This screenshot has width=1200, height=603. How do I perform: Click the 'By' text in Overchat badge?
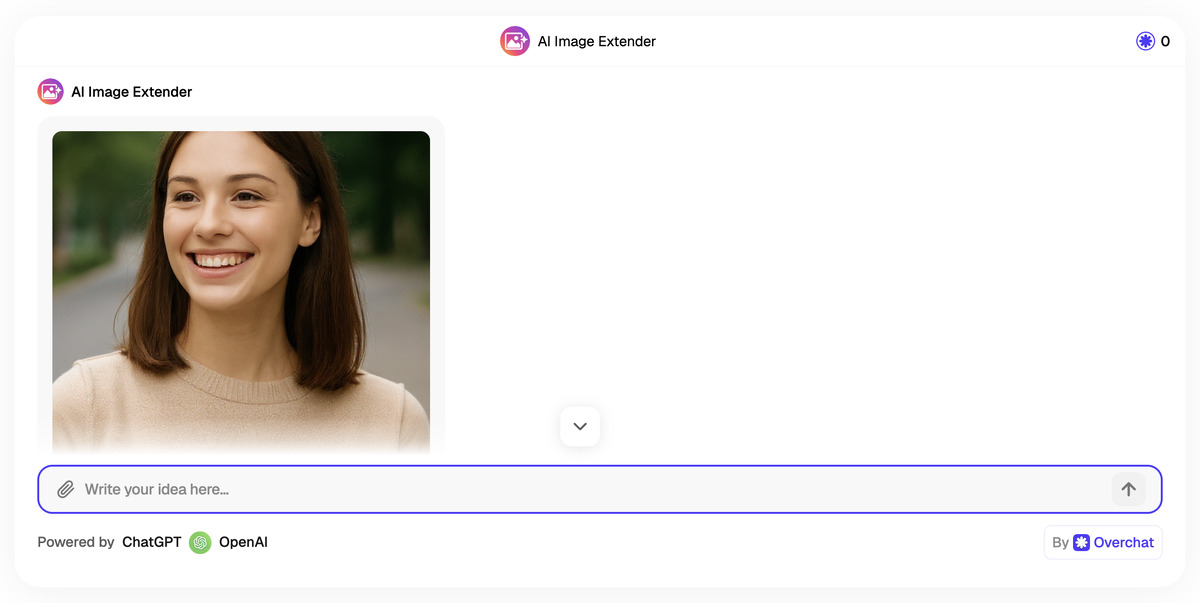[x=1060, y=542]
